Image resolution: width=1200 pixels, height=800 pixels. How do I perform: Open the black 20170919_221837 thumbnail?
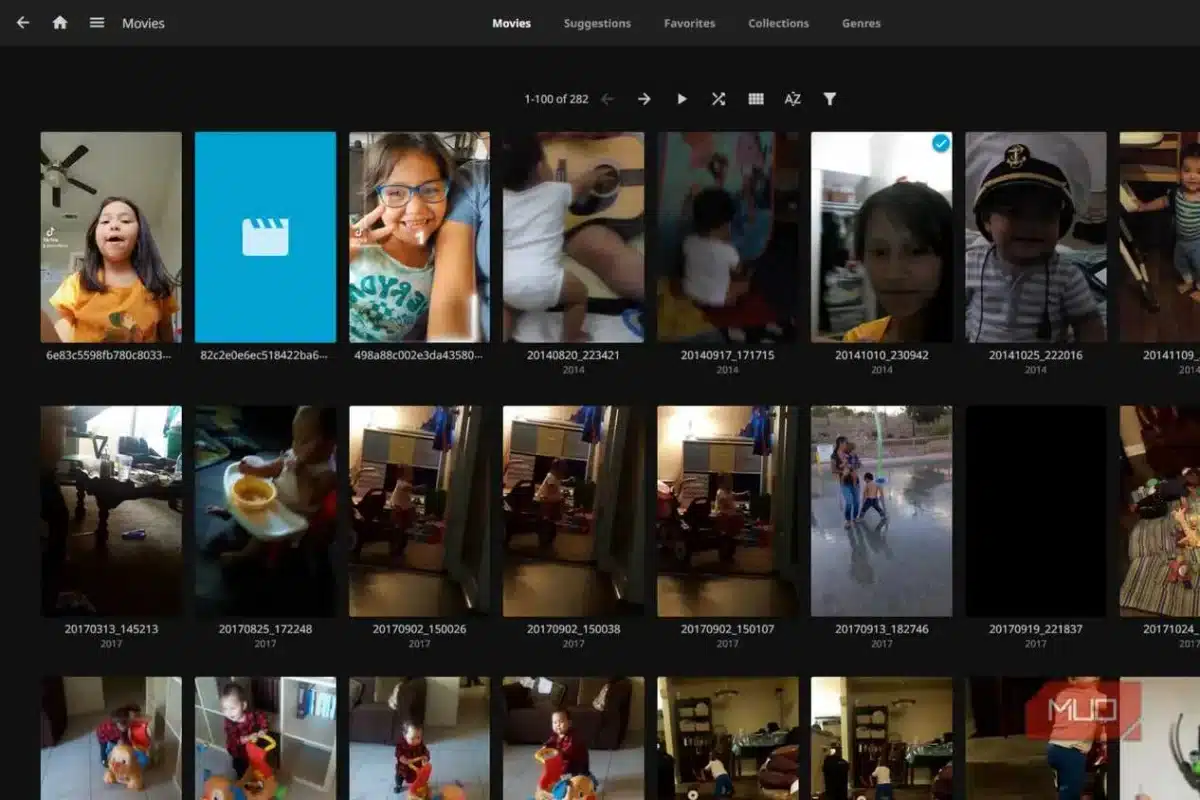1035,511
